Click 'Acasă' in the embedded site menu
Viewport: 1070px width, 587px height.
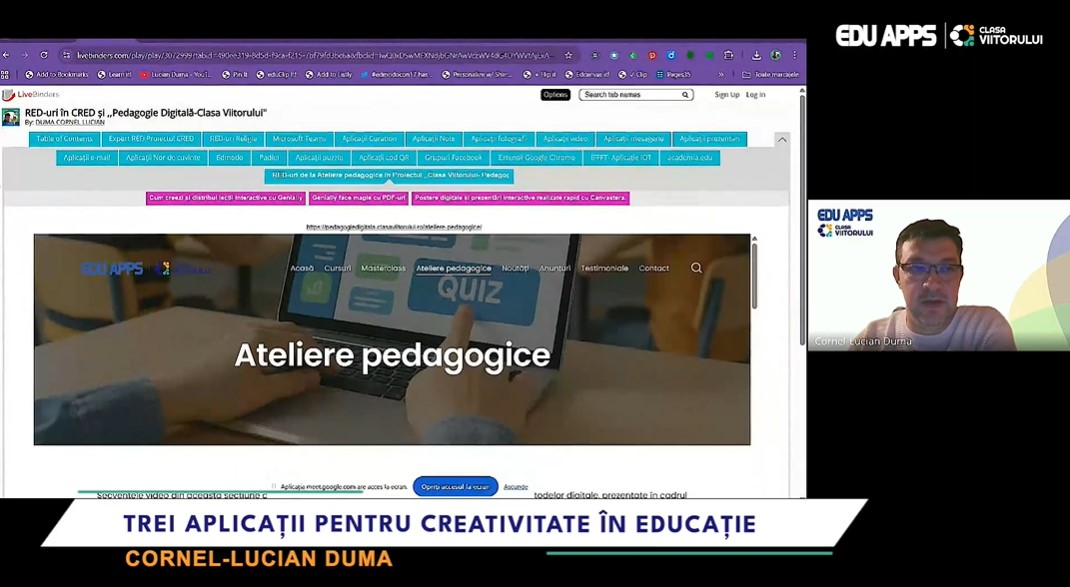302,268
